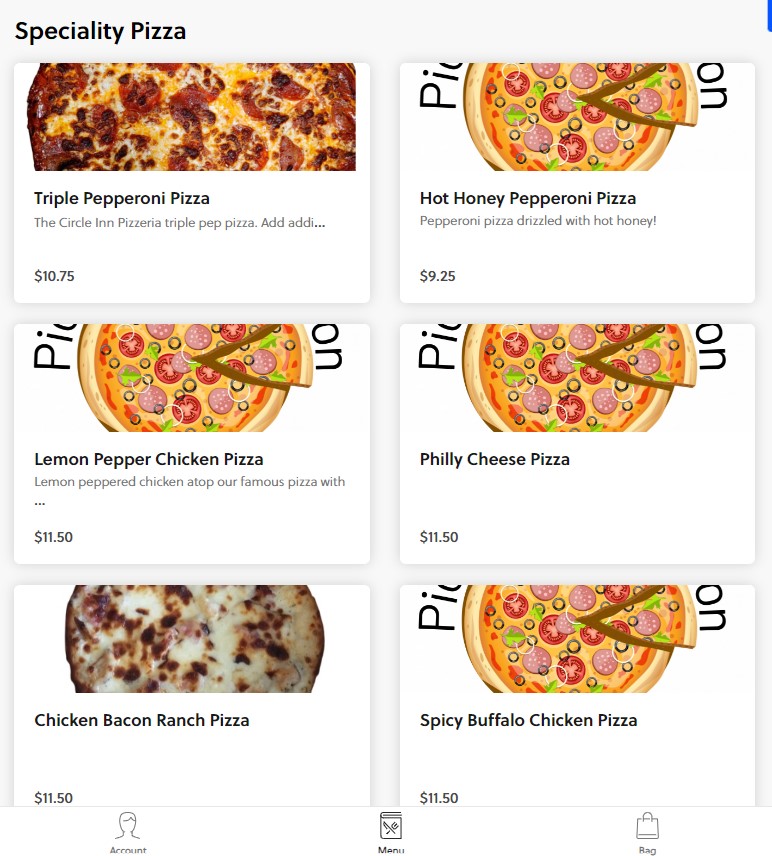
Task: Click the Triple Pepperoni description text
Action: tap(179, 222)
